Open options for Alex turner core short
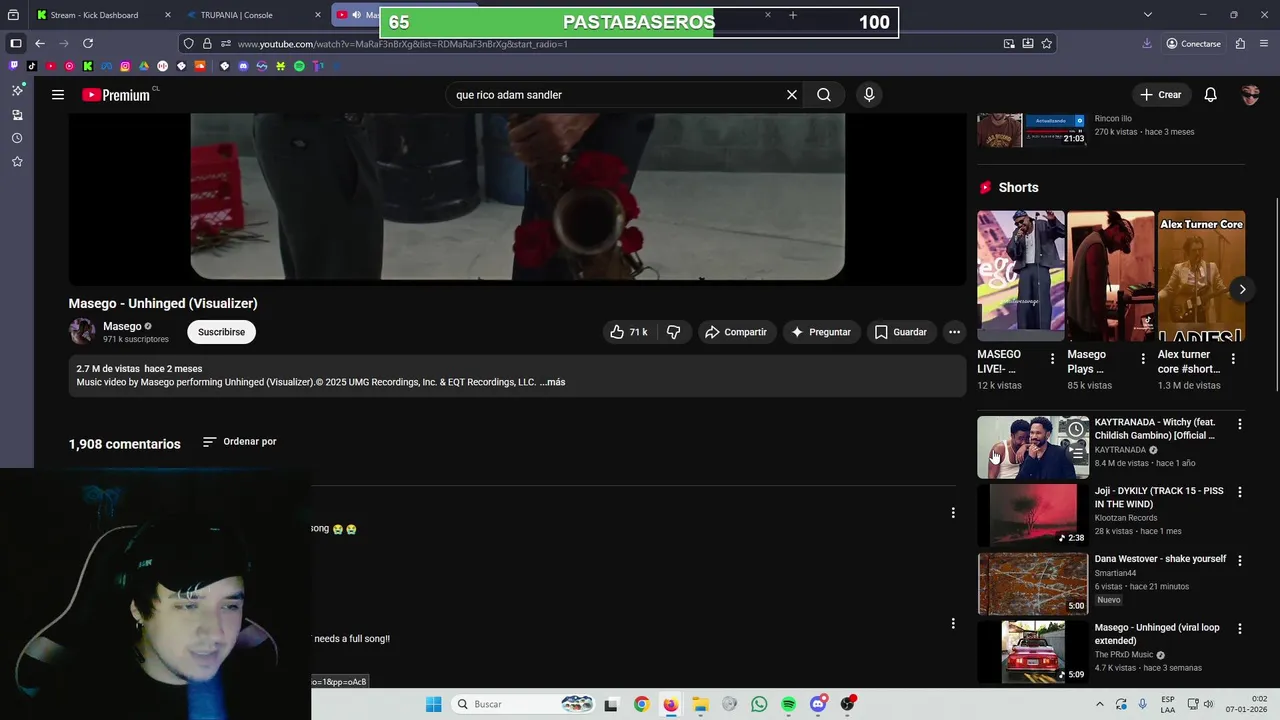Viewport: 1280px width, 720px height. [x=1233, y=359]
